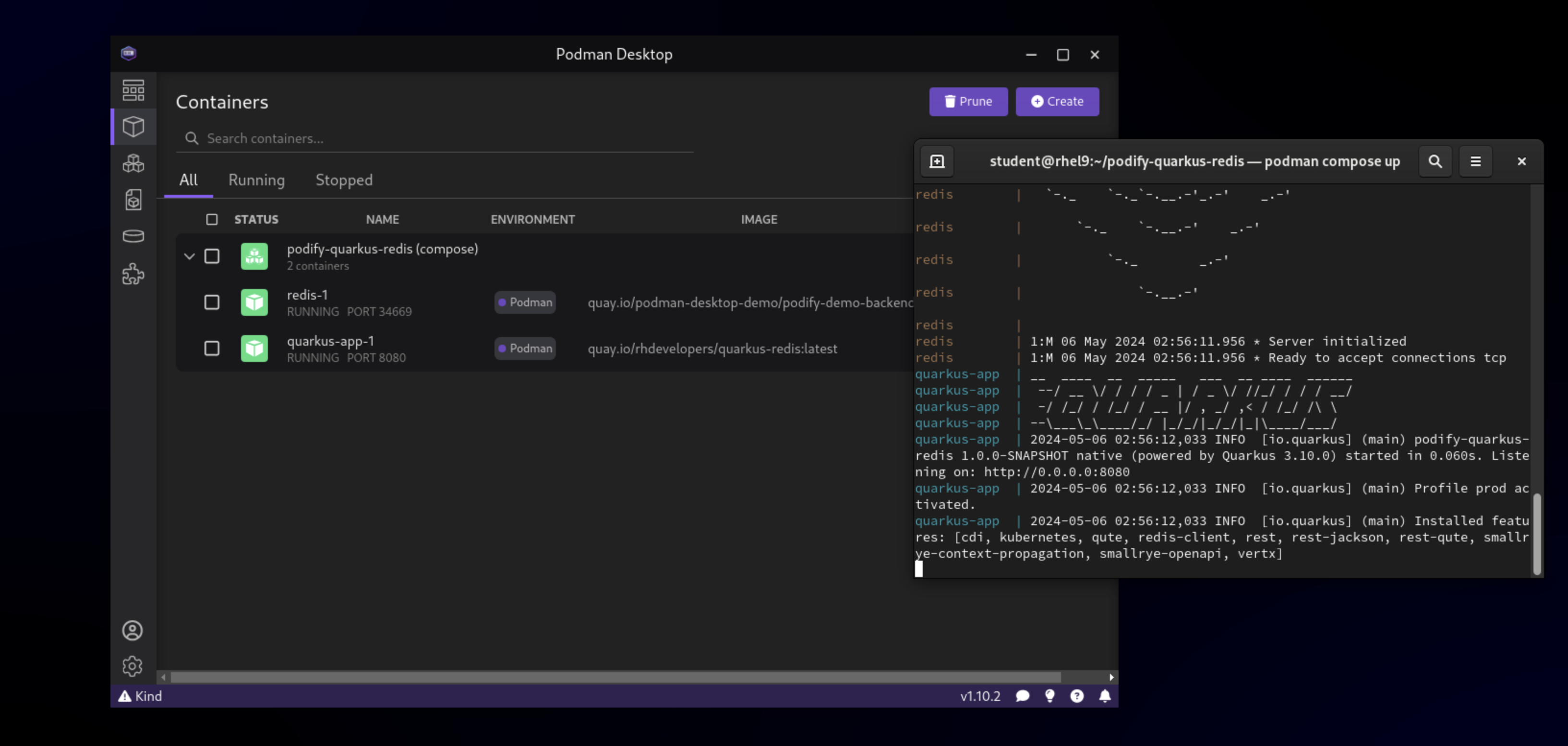Click the green status icon for quarkus-app-1

click(x=254, y=349)
